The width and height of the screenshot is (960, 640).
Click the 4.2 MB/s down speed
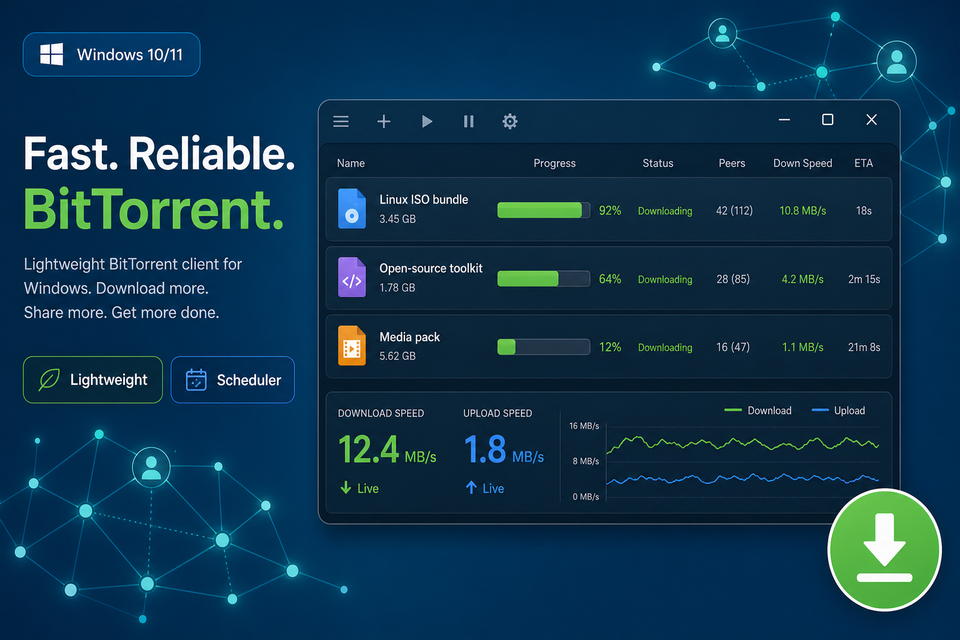803,279
